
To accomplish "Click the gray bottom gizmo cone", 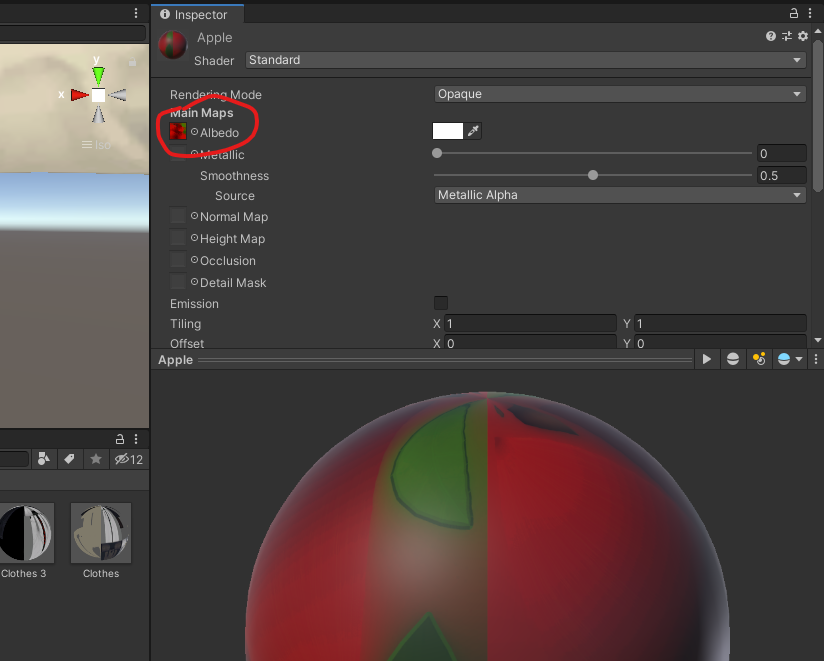I will tap(98, 114).
